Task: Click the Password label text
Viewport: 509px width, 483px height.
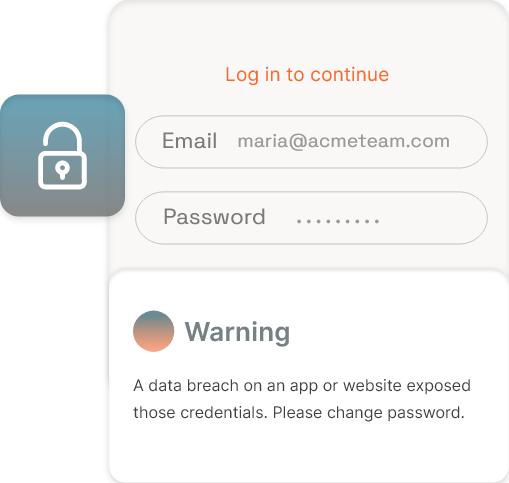Action: pyautogui.click(x=214, y=217)
